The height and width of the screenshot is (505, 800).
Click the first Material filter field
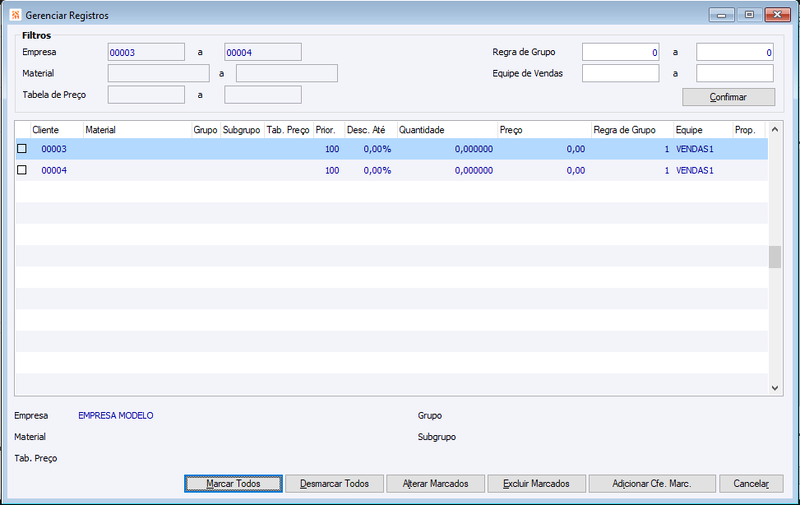(158, 73)
